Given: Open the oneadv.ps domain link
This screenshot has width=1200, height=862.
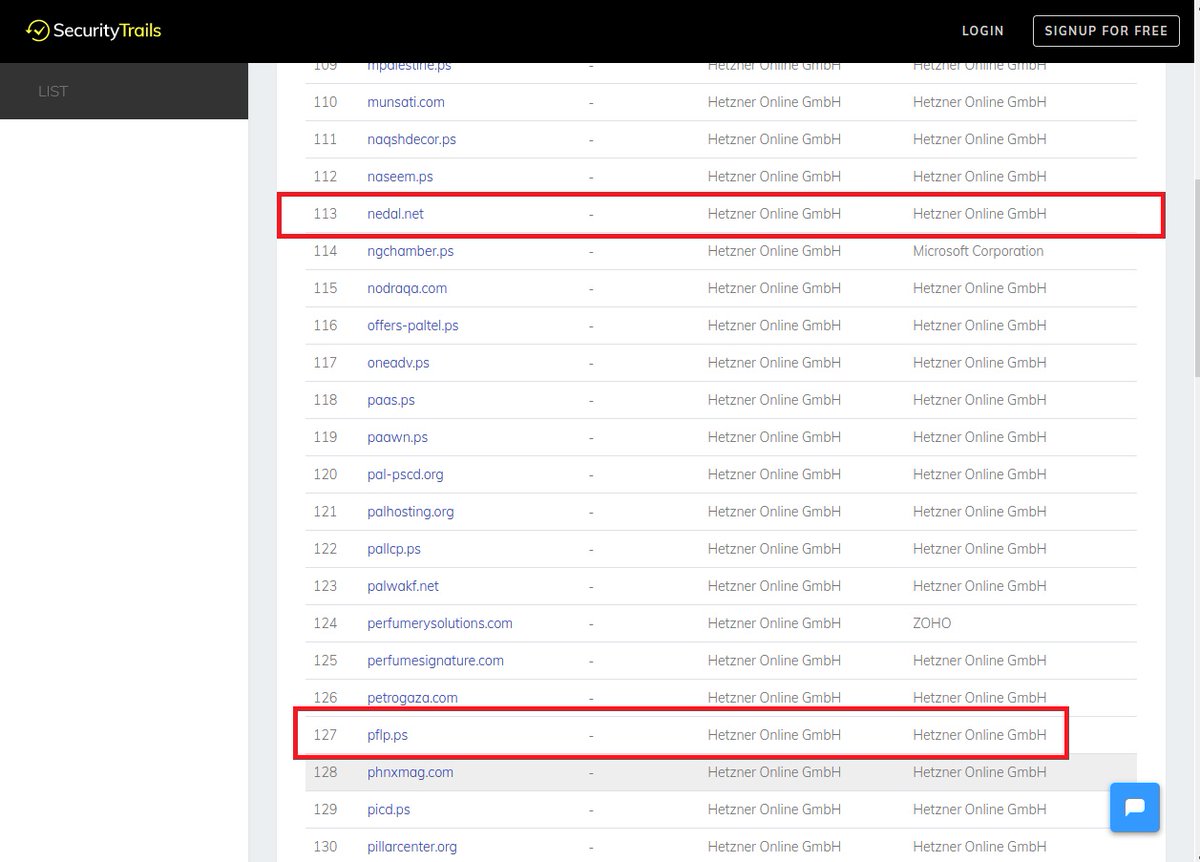Looking at the screenshot, I should pos(398,362).
